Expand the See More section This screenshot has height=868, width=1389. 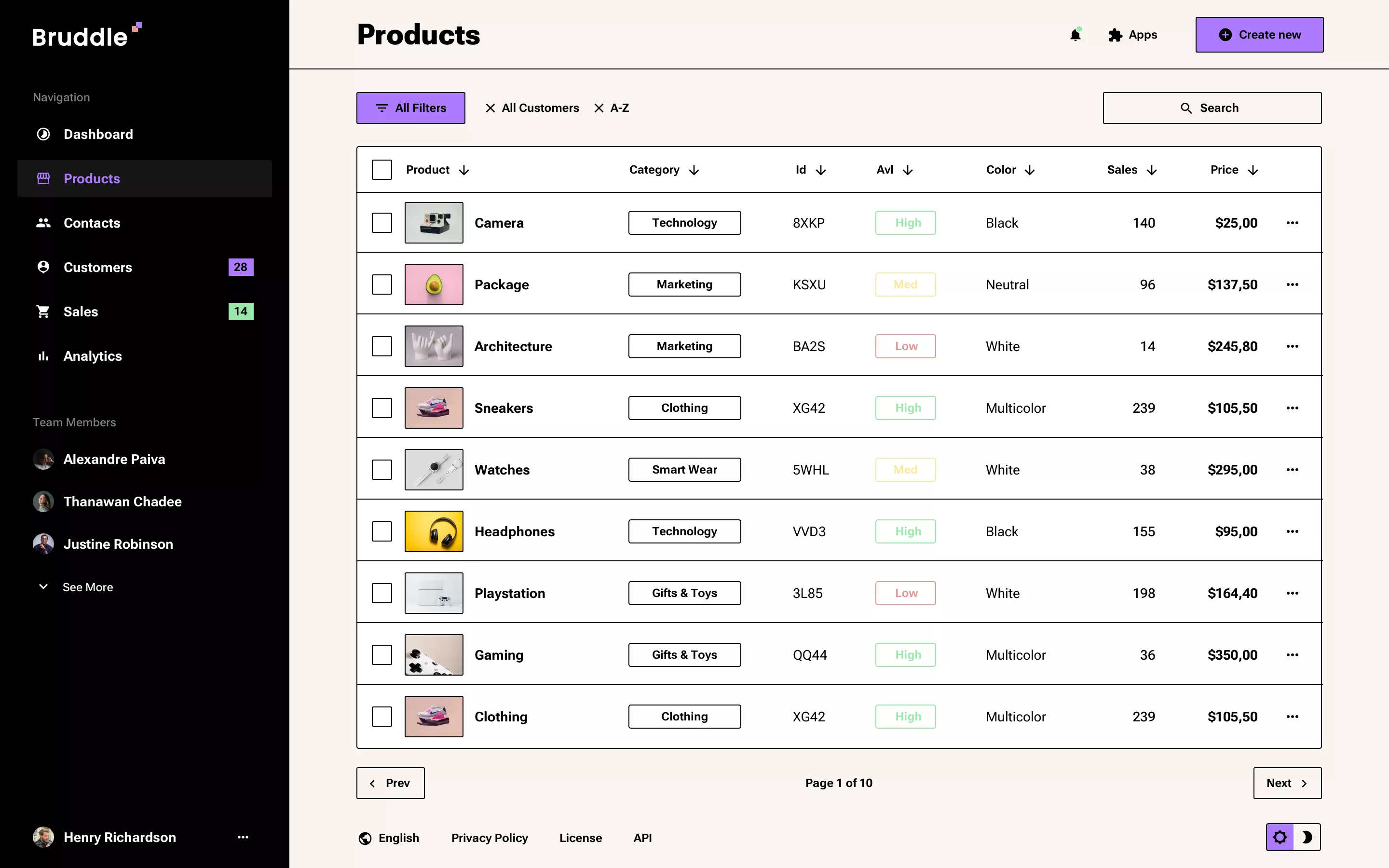tap(74, 587)
